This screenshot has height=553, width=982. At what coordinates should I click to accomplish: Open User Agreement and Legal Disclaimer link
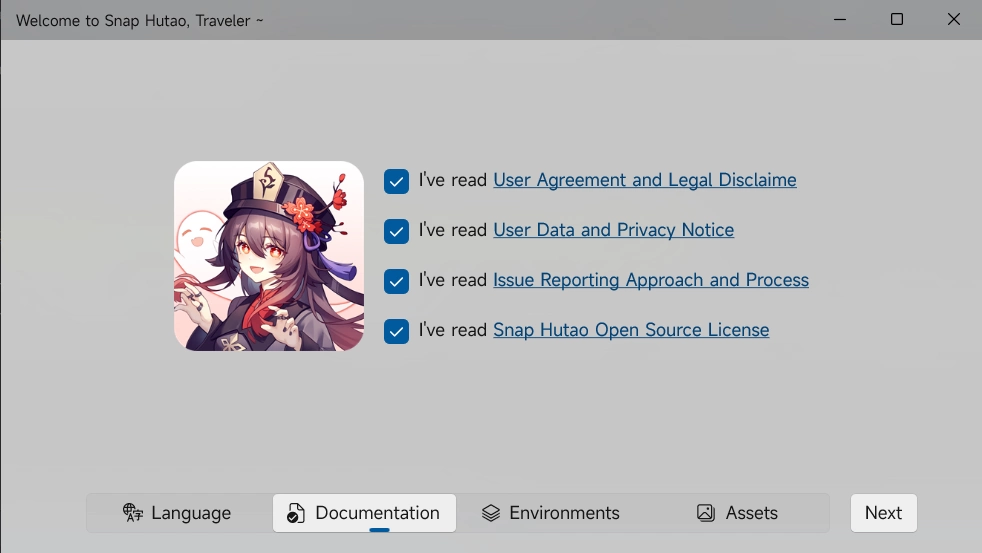644,180
